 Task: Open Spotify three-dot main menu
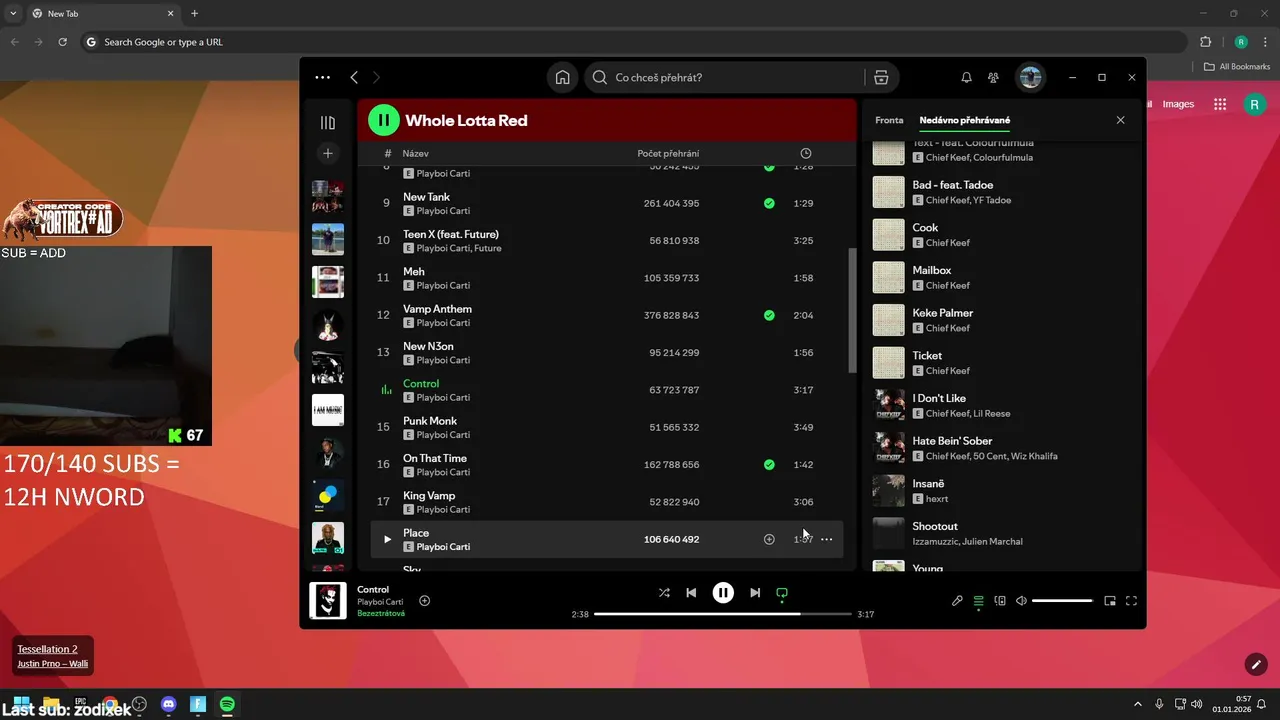coord(322,77)
